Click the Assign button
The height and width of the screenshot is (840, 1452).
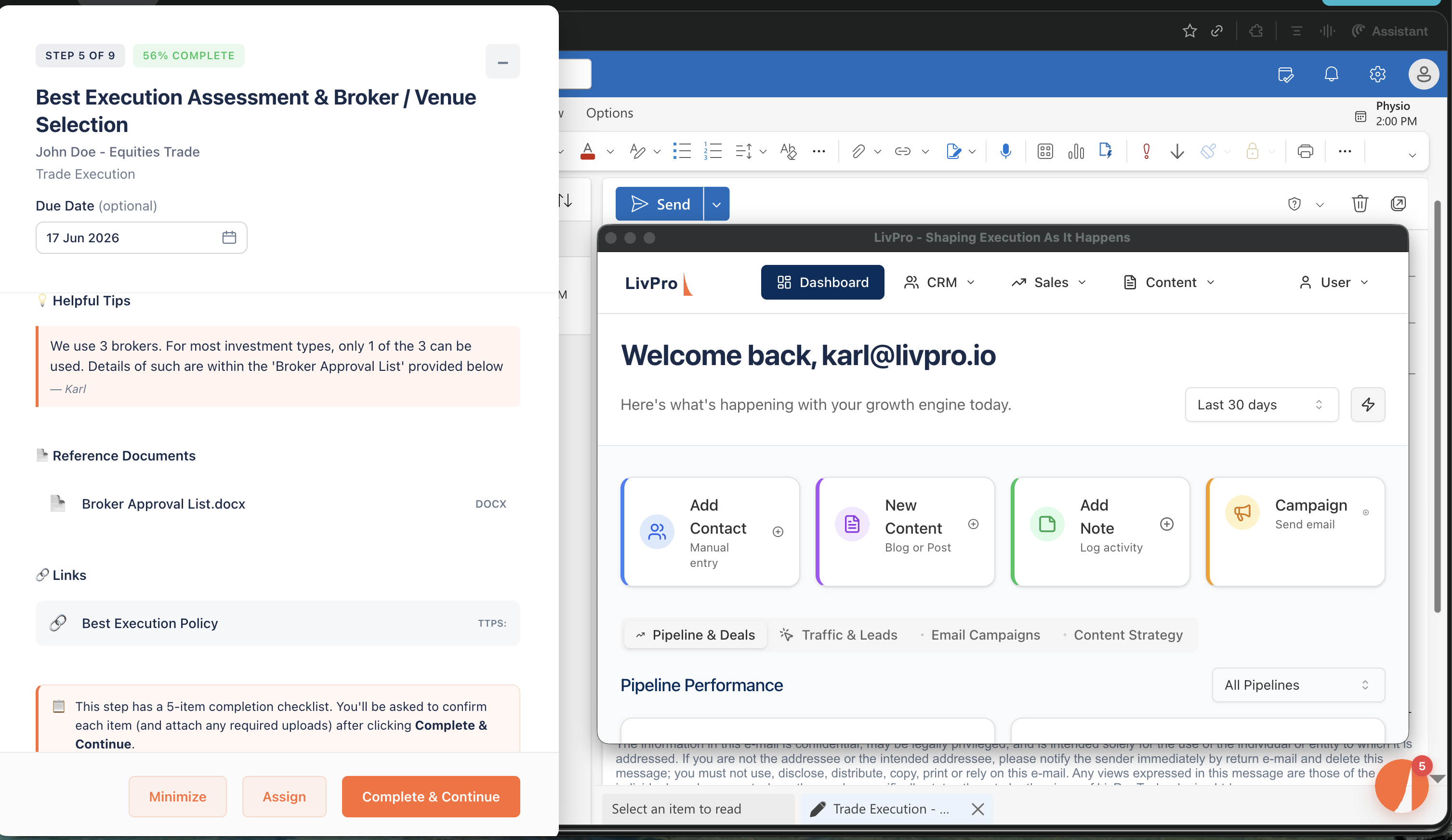pyautogui.click(x=285, y=796)
